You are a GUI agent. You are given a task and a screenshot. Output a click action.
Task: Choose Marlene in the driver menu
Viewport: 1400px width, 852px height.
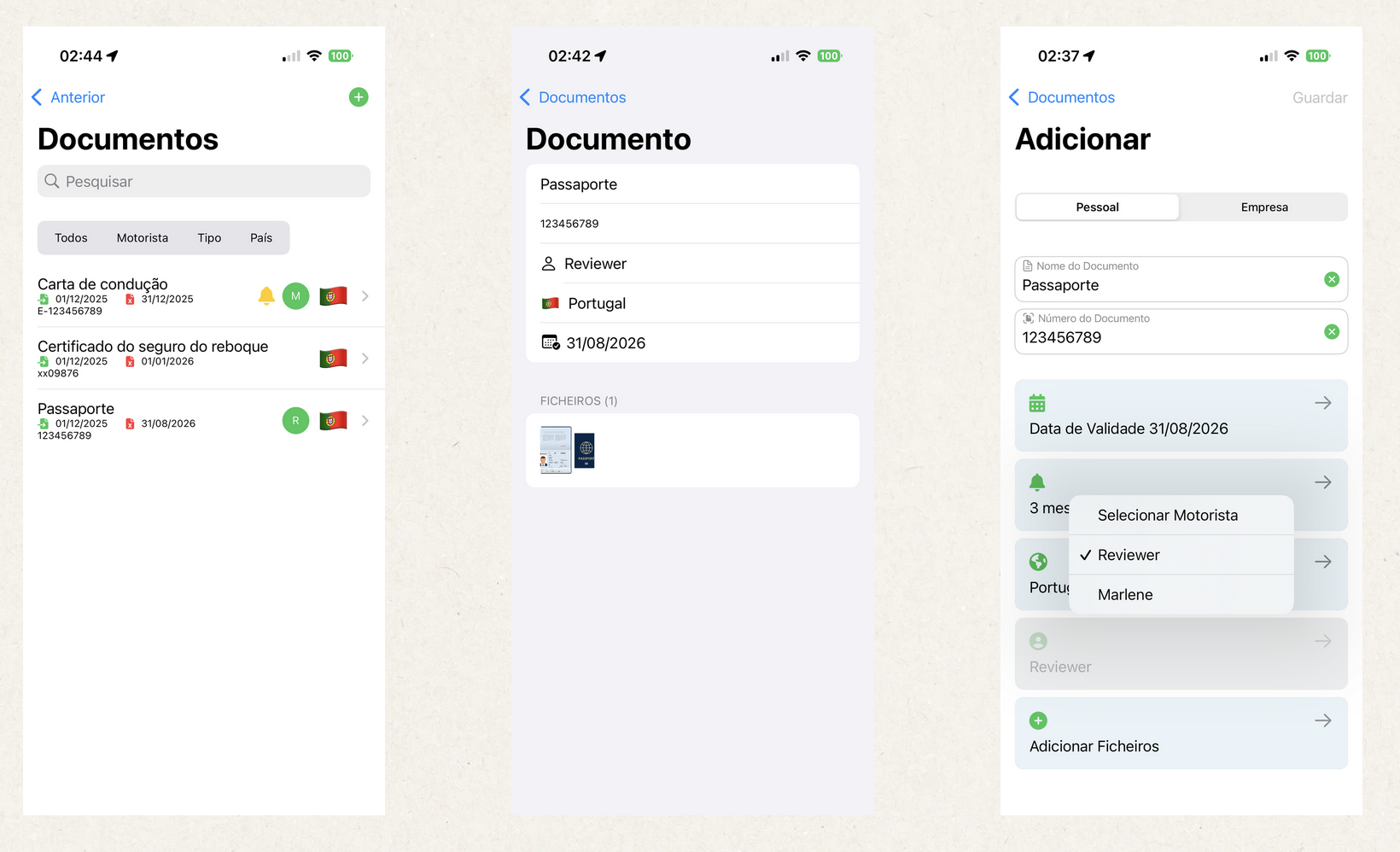(1125, 595)
